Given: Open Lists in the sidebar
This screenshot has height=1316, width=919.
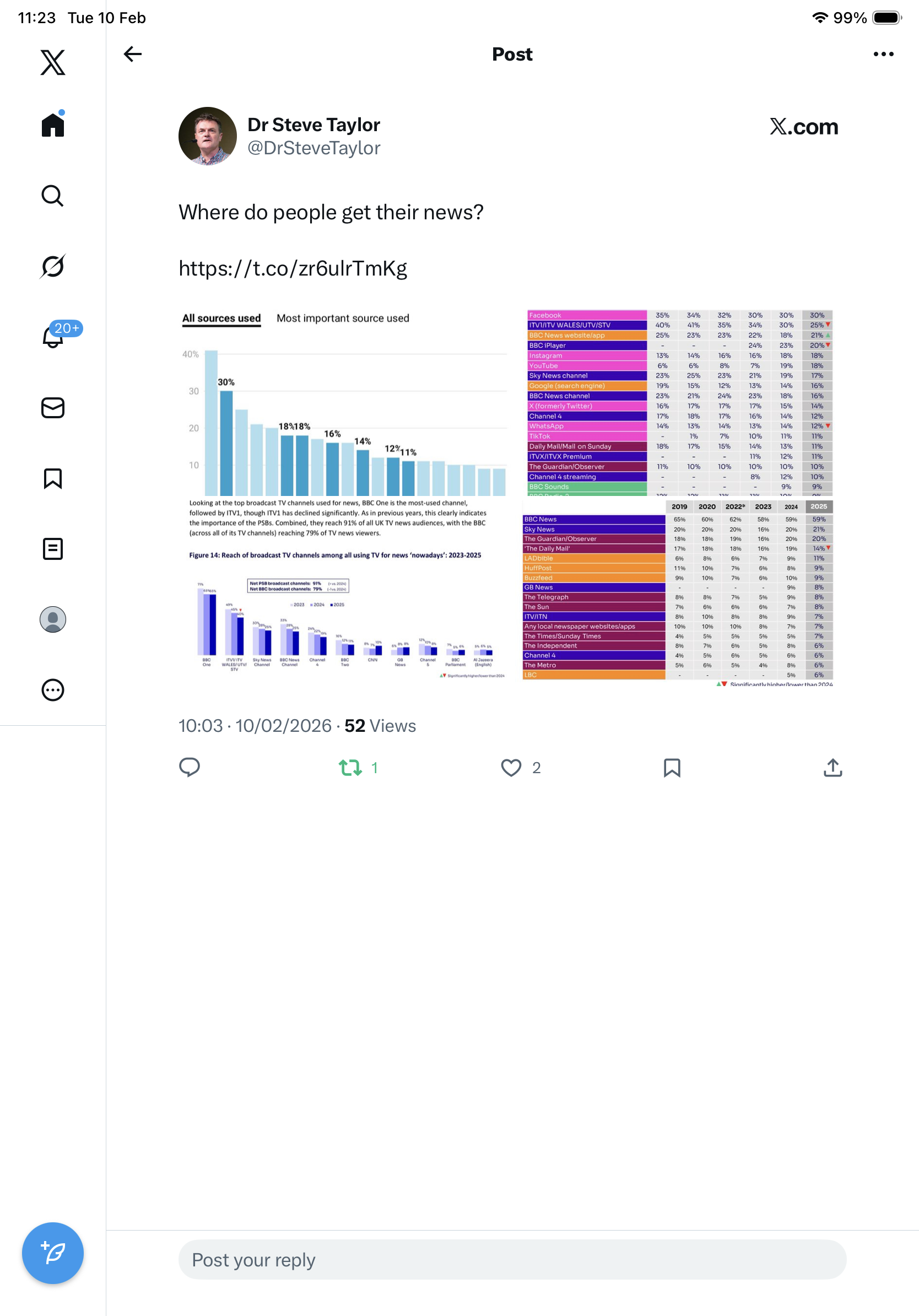Looking at the screenshot, I should pyautogui.click(x=53, y=548).
